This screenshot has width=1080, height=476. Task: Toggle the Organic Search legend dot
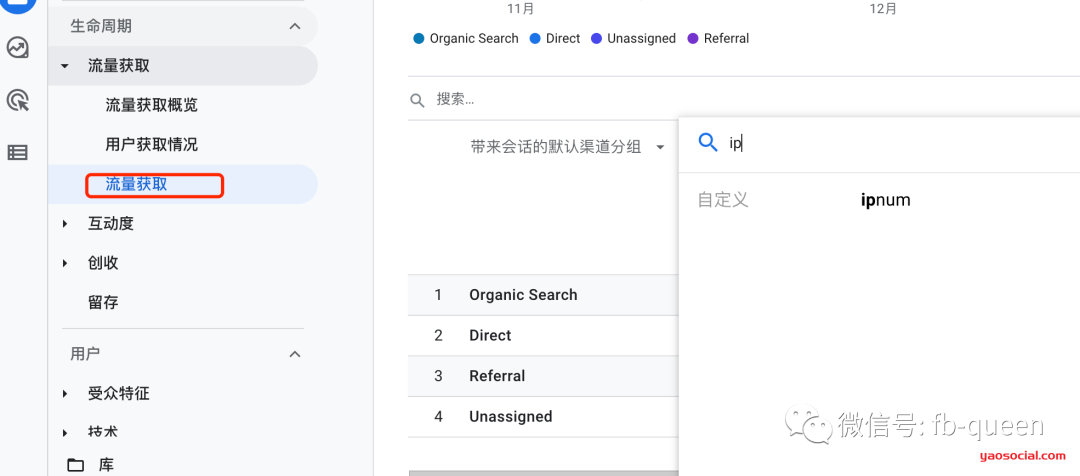pyautogui.click(x=418, y=39)
